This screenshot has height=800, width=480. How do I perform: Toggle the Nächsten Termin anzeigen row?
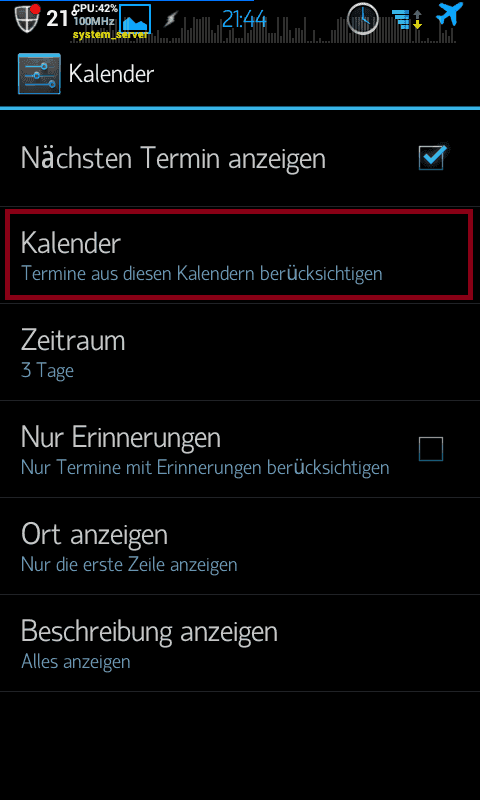240,158
